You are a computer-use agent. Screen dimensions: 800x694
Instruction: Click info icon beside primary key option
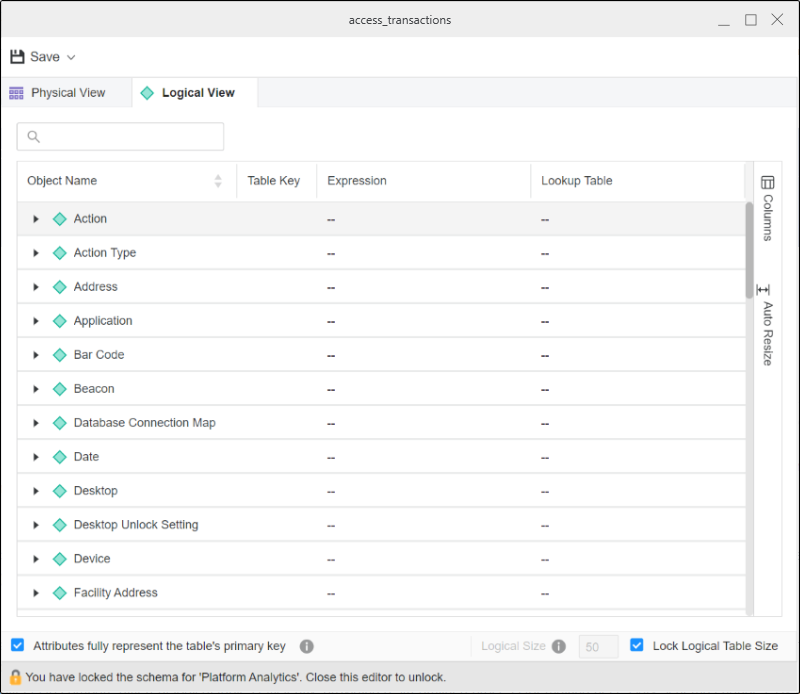[x=307, y=646]
